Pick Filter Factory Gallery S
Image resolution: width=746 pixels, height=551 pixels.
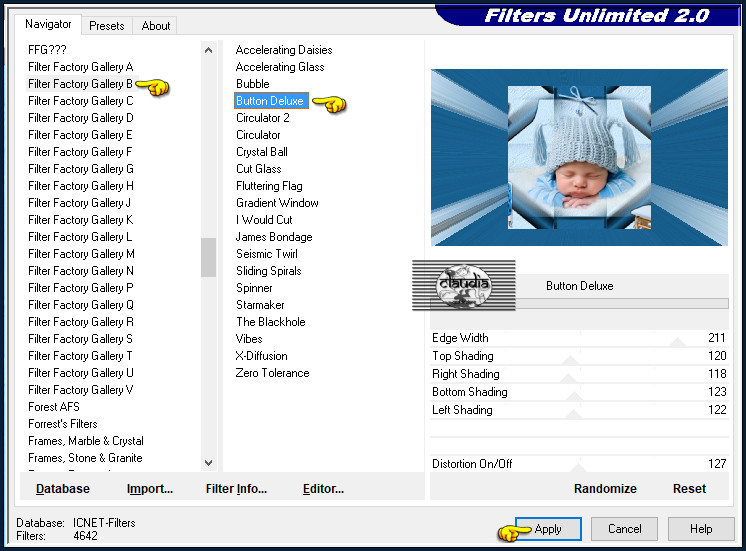[x=80, y=339]
